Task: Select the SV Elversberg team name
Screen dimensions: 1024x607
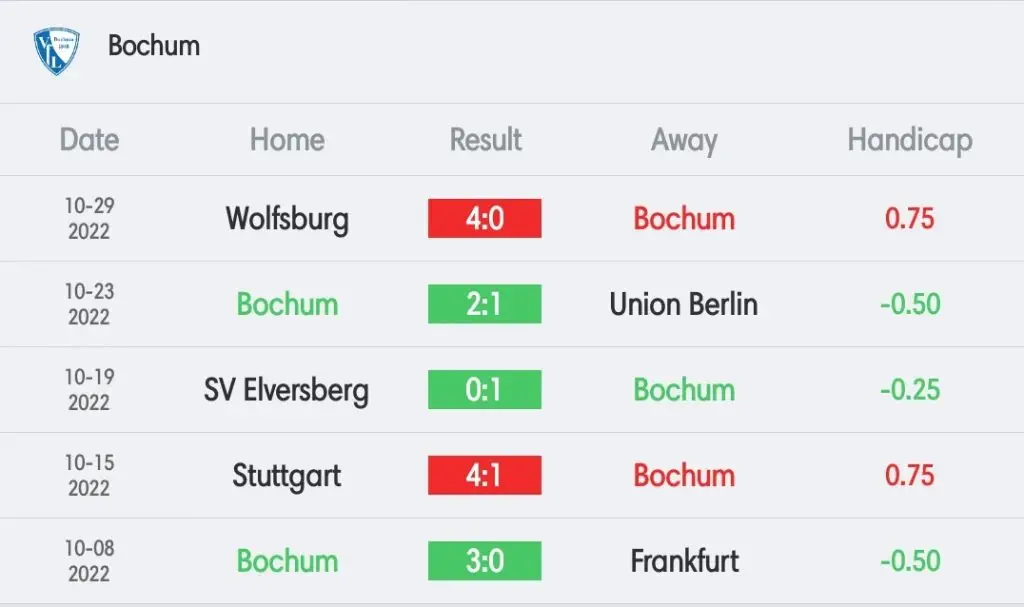Action: [286, 391]
